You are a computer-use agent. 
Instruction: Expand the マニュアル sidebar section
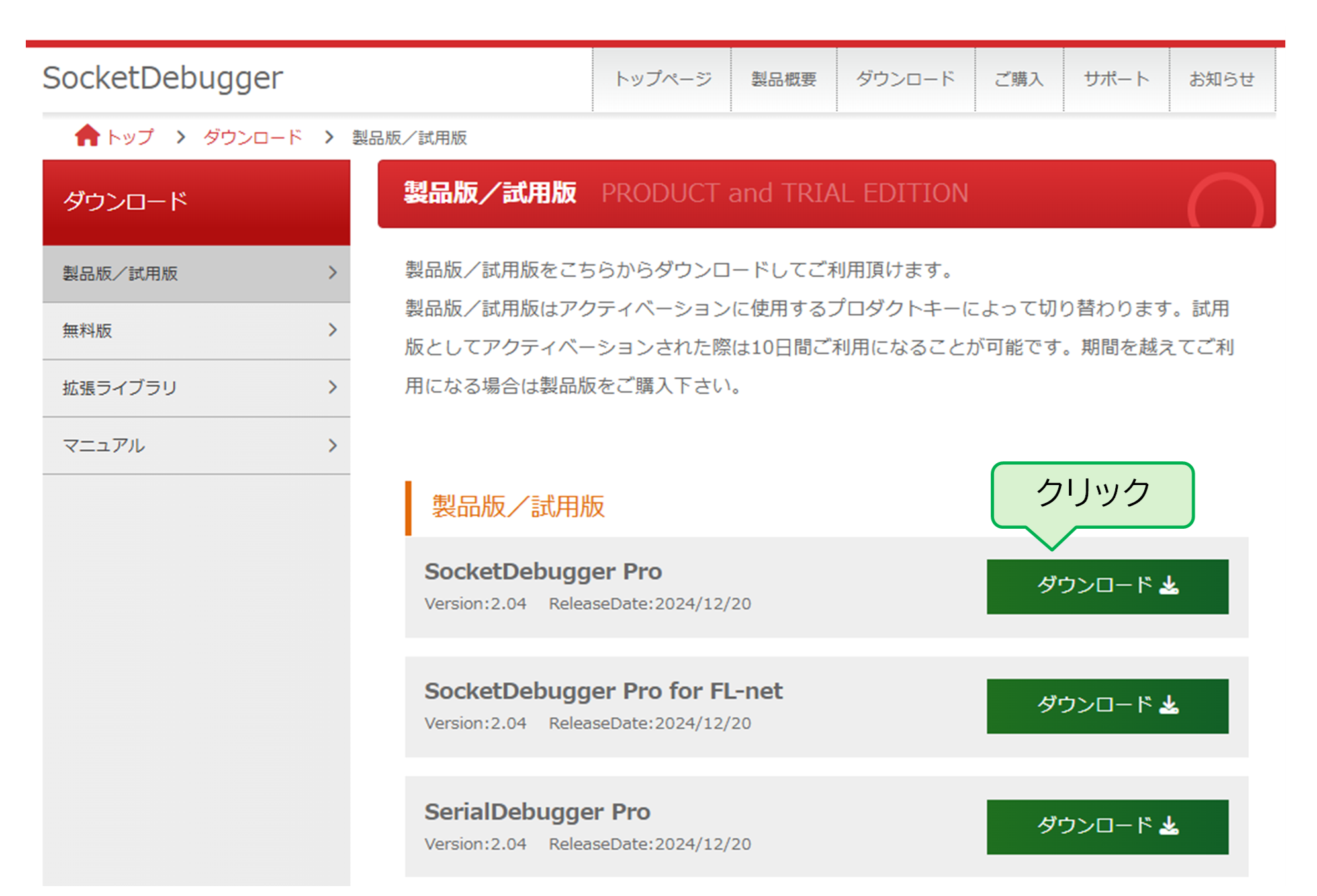coord(196,445)
